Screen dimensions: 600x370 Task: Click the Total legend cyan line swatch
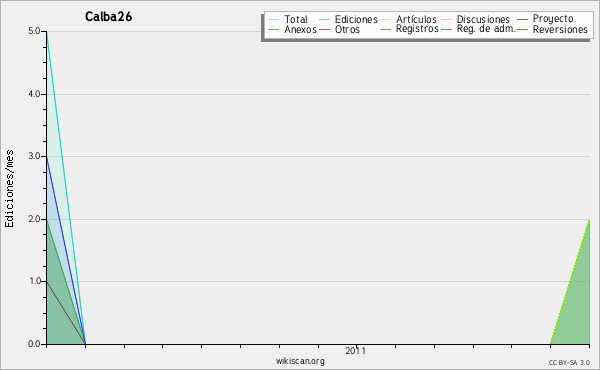pyautogui.click(x=274, y=20)
